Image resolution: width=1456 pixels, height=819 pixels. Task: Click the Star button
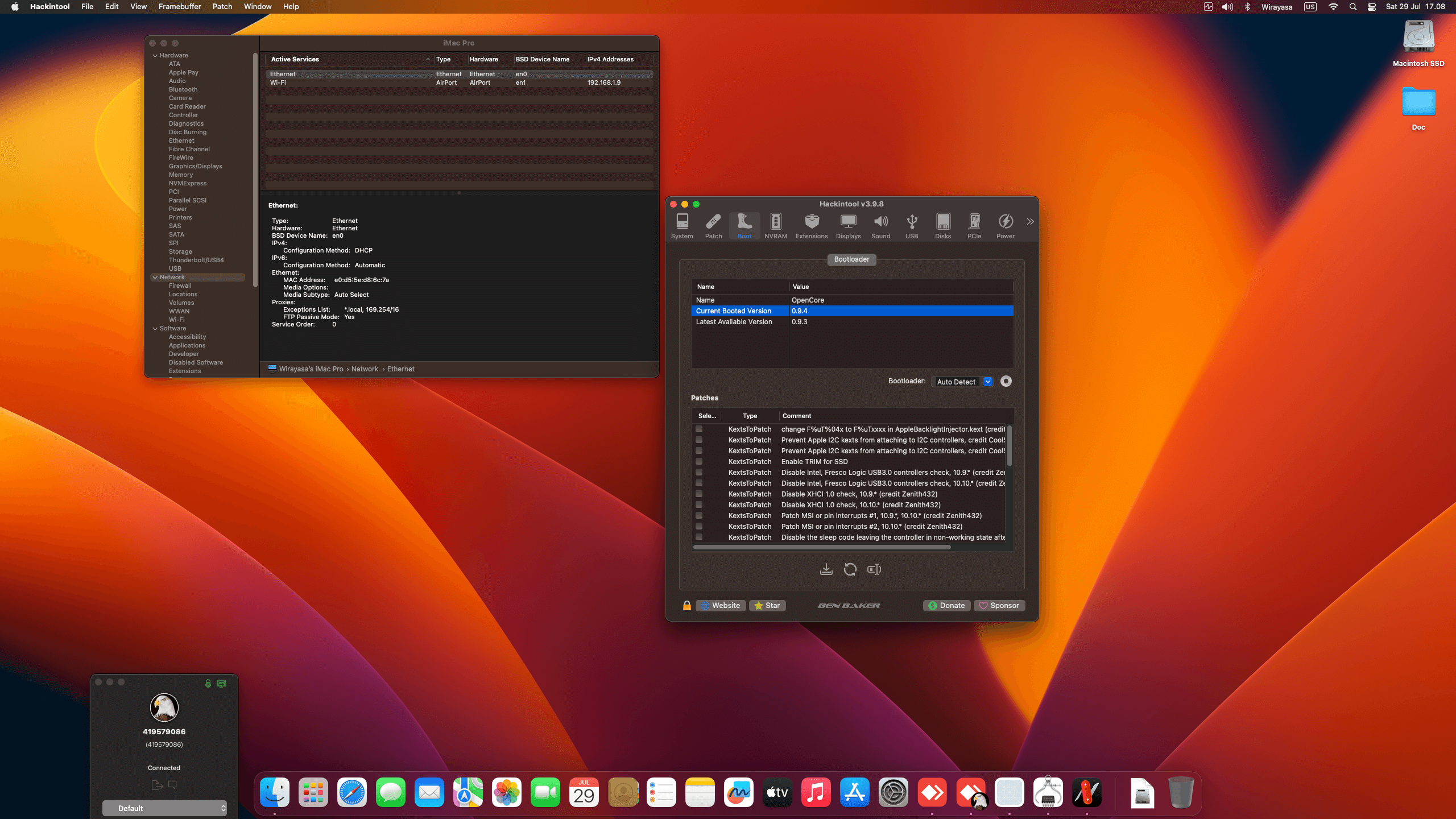[x=767, y=606]
